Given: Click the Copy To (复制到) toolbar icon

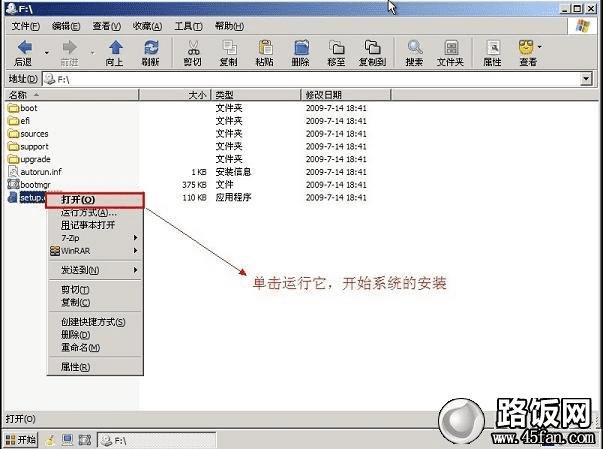Looking at the screenshot, I should pos(373,48).
